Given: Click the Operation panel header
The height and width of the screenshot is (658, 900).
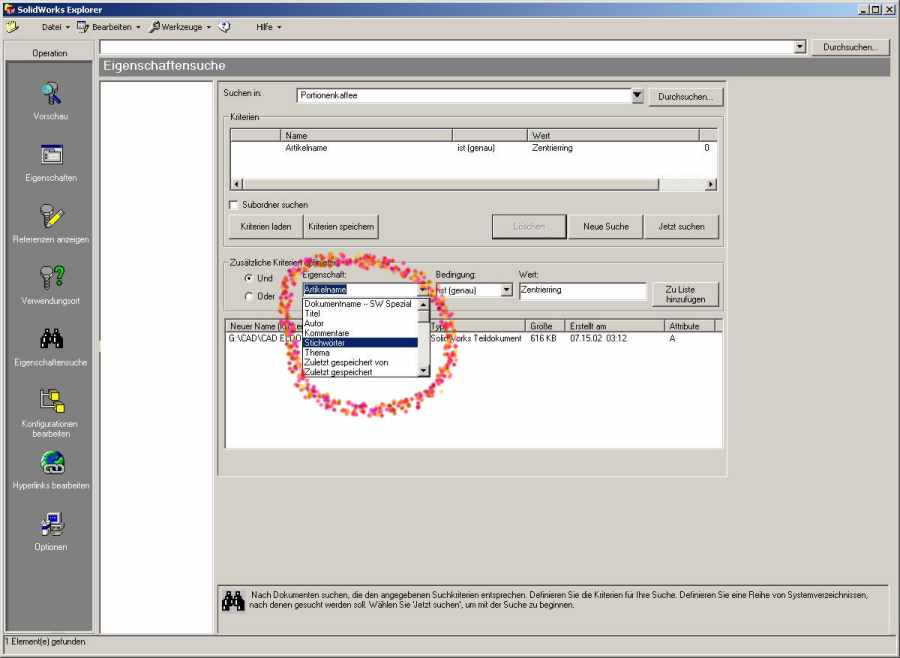Looking at the screenshot, I should [49, 53].
